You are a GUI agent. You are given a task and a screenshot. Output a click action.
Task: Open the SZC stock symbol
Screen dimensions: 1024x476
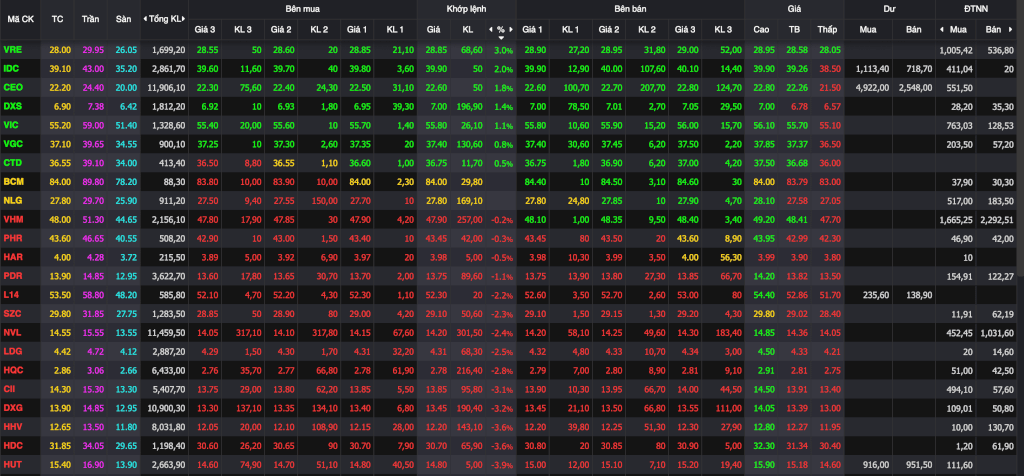point(12,313)
